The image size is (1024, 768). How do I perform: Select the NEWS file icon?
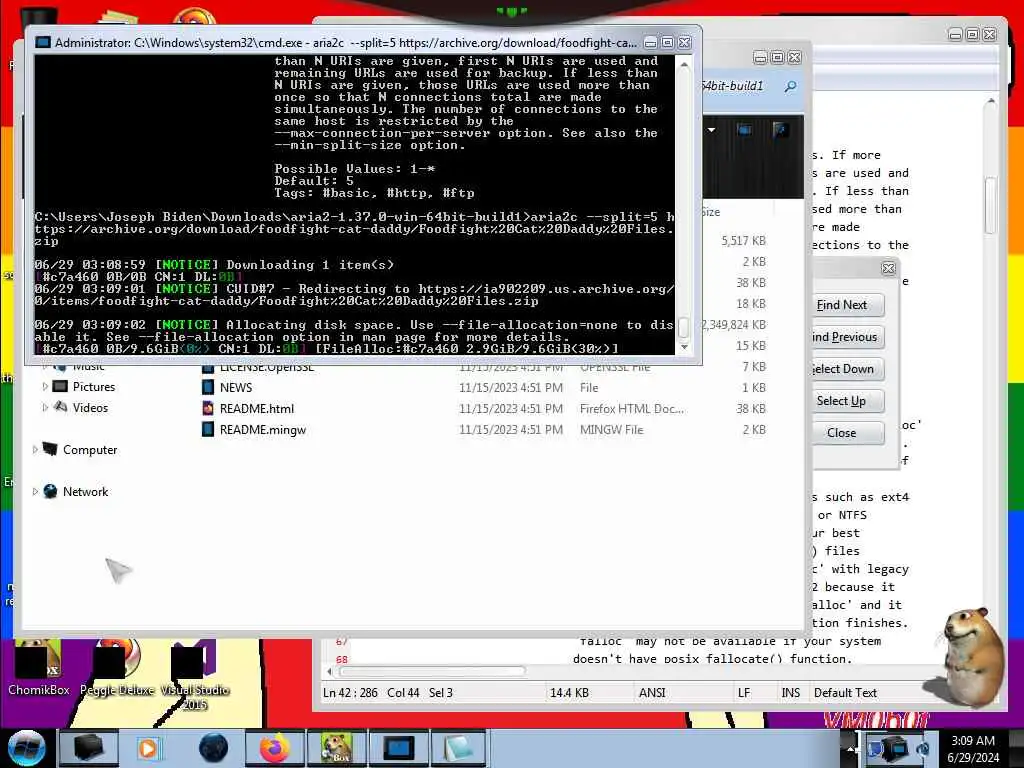click(x=208, y=387)
